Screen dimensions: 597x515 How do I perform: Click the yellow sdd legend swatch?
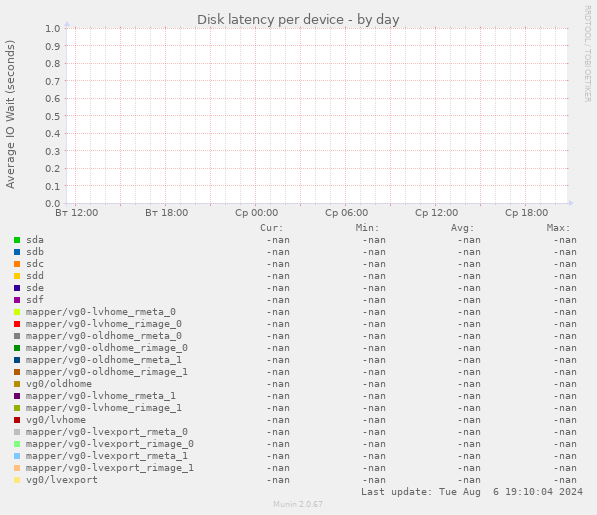coord(17,276)
